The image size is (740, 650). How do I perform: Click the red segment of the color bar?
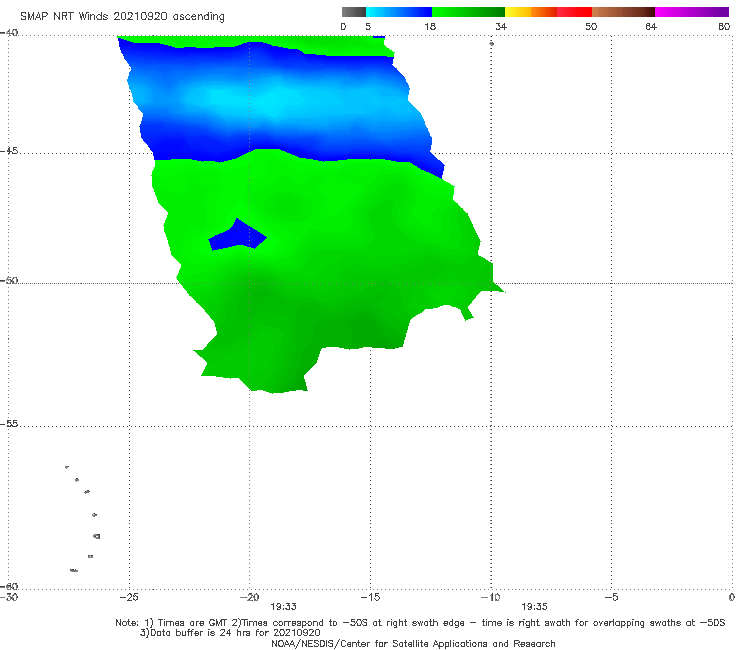tap(574, 12)
